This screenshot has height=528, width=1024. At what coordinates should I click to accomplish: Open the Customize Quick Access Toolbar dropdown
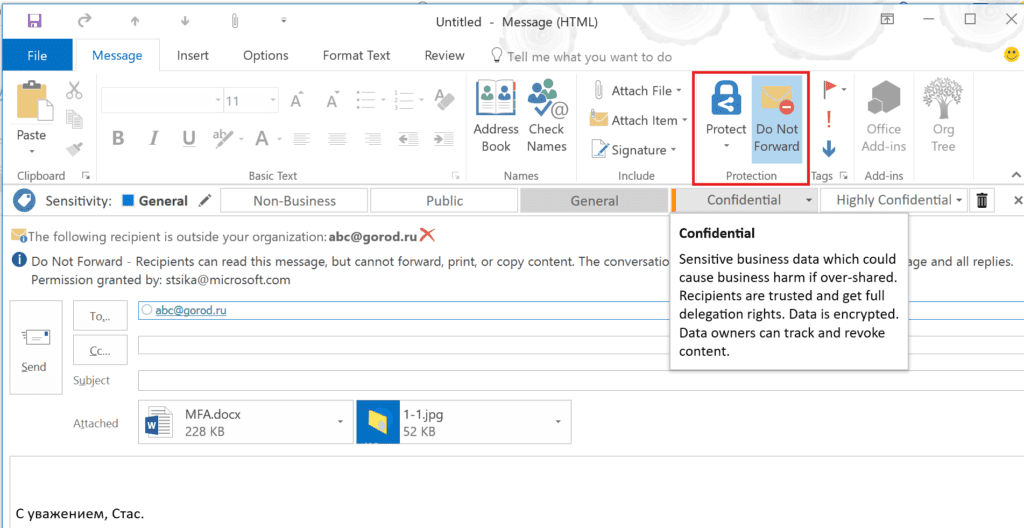pyautogui.click(x=283, y=21)
